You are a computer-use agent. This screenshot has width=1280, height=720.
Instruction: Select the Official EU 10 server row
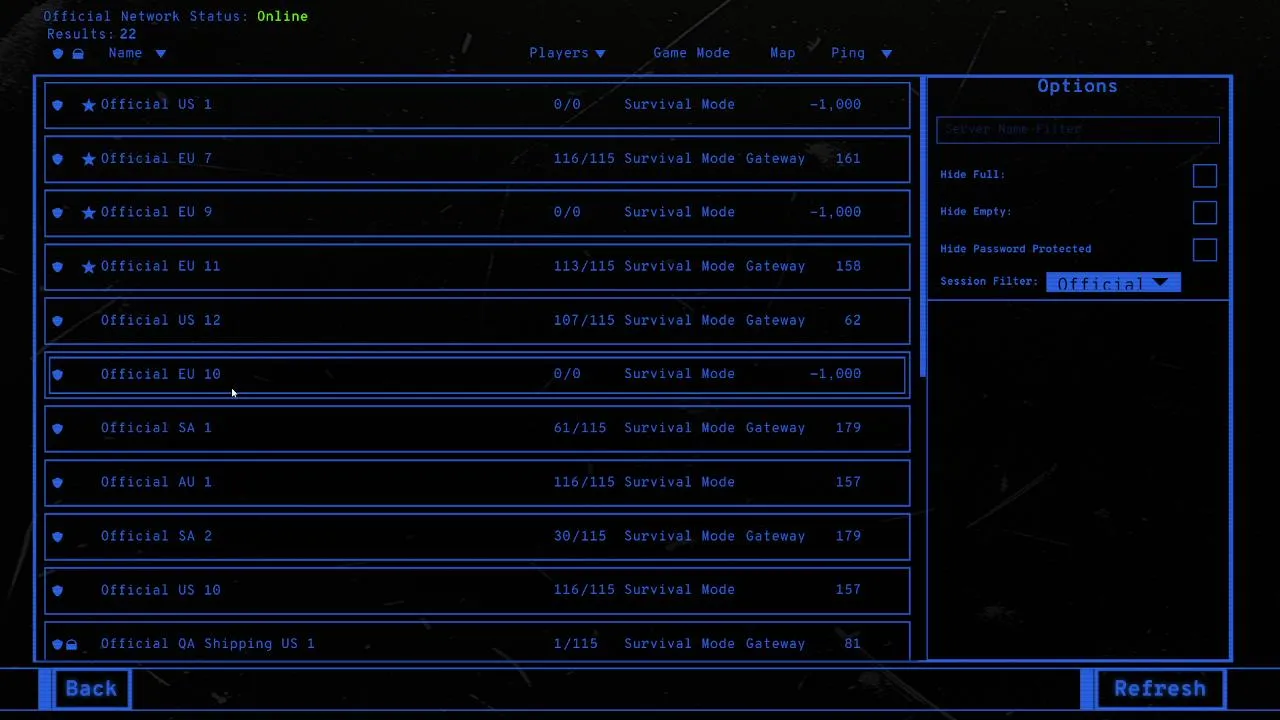tap(477, 375)
